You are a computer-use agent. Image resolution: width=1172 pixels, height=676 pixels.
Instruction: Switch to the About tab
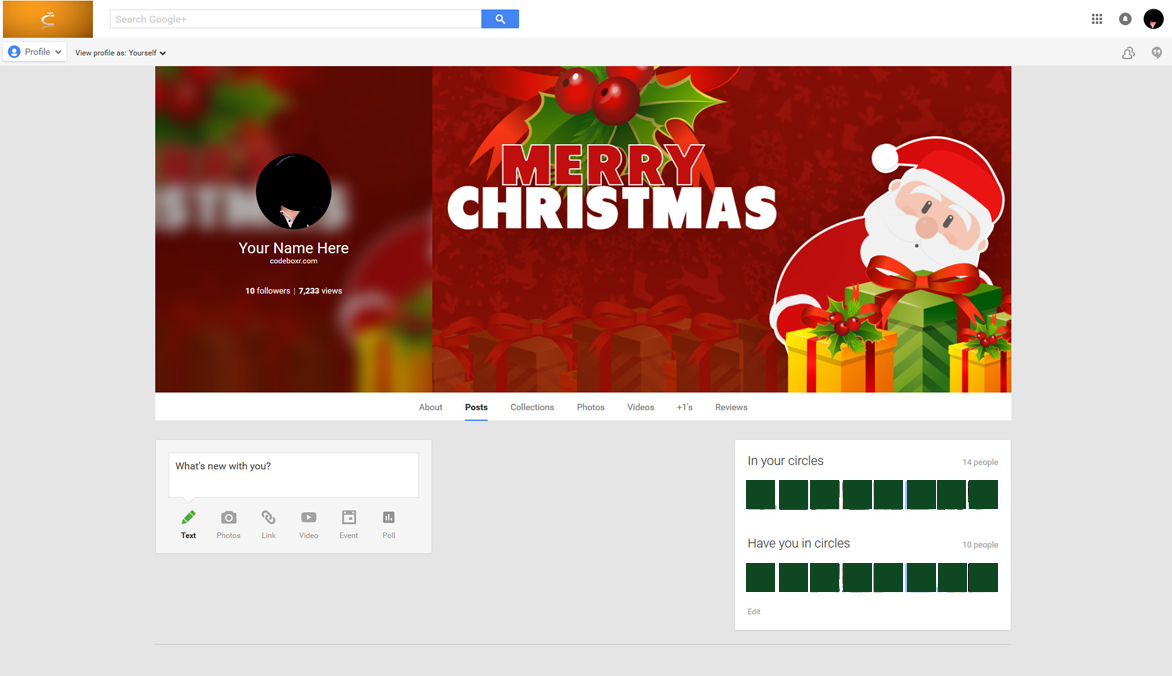pos(431,408)
